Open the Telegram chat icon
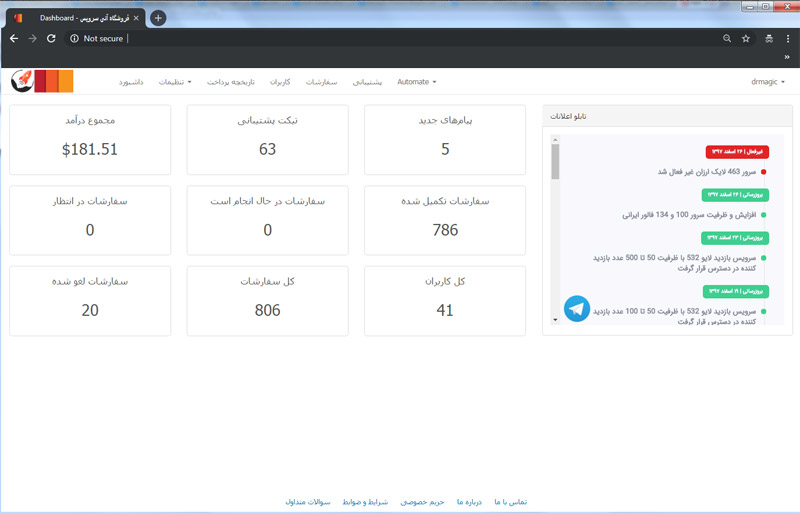This screenshot has width=800, height=513. pyautogui.click(x=577, y=309)
